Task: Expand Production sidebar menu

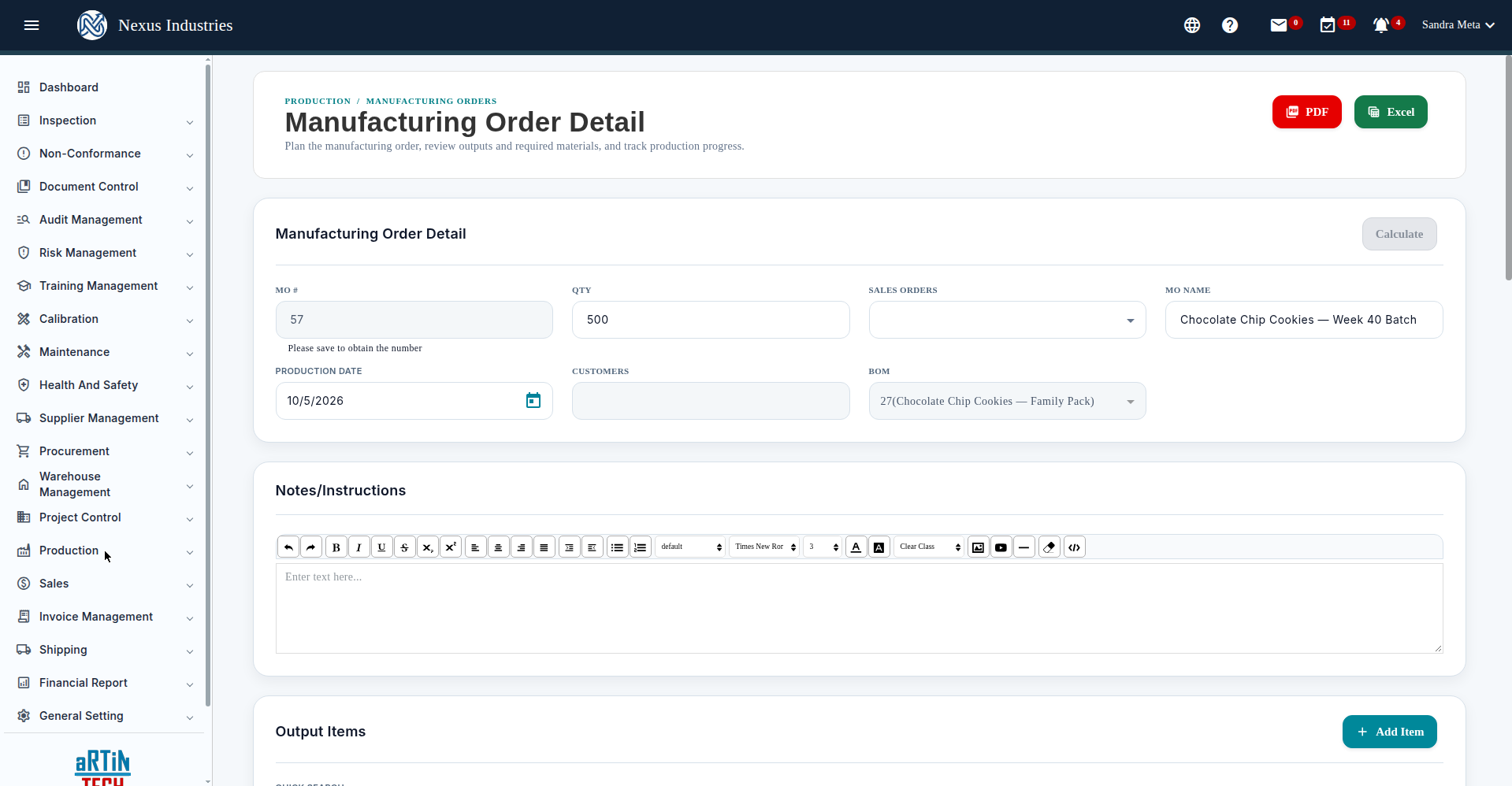Action: pyautogui.click(x=105, y=551)
